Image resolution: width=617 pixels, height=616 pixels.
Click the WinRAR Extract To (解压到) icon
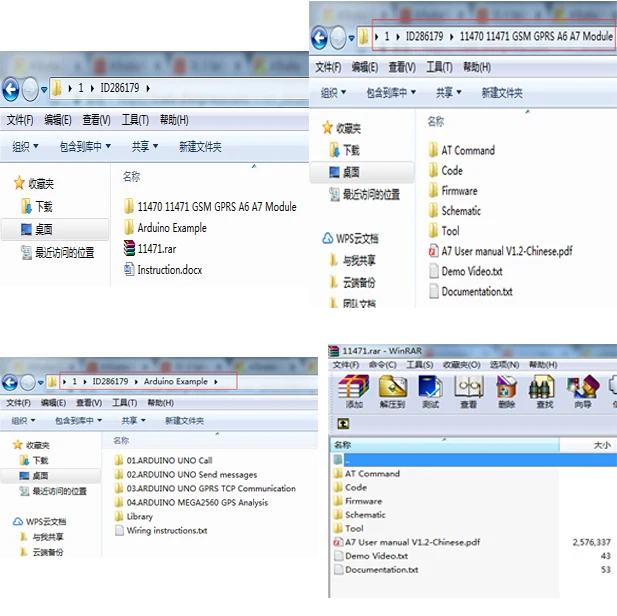392,391
